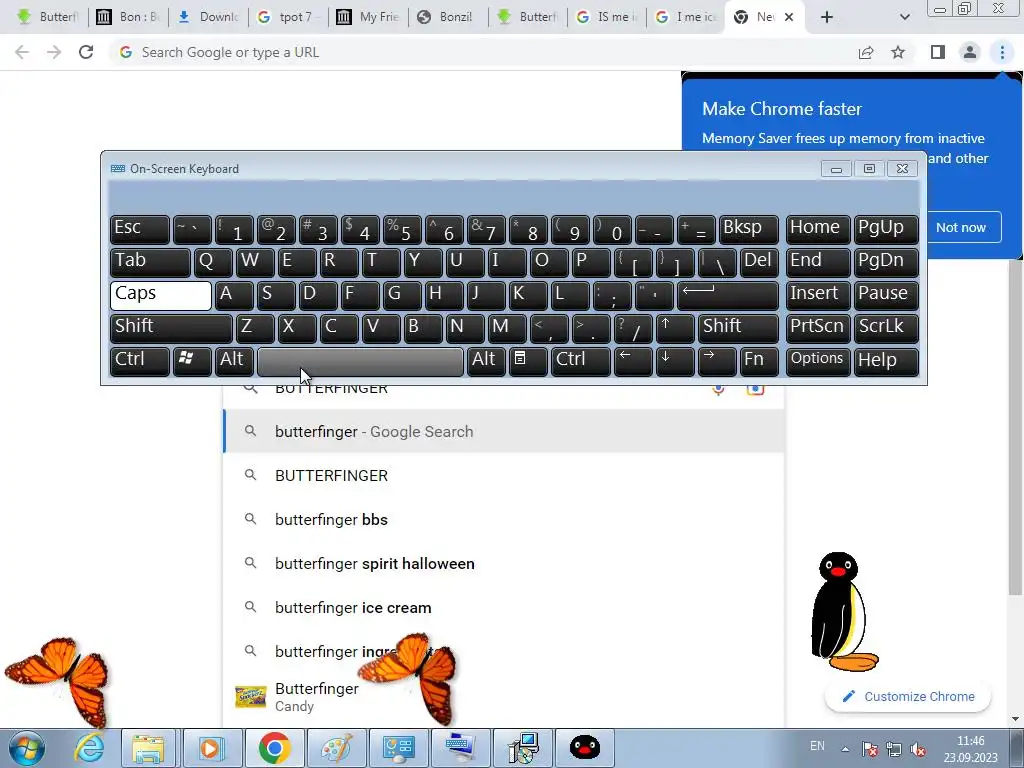This screenshot has width=1024, height=768.
Task: Select 'butterfinger ice cream' suggestion
Action: click(504, 607)
